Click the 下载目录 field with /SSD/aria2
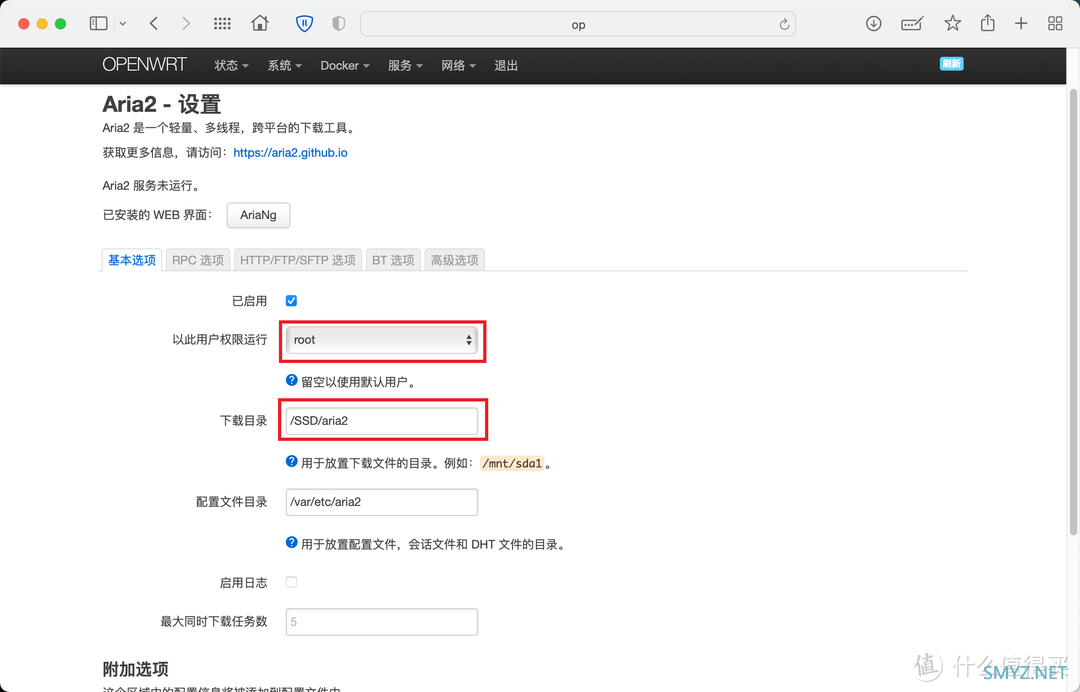This screenshot has height=692, width=1080. click(382, 421)
